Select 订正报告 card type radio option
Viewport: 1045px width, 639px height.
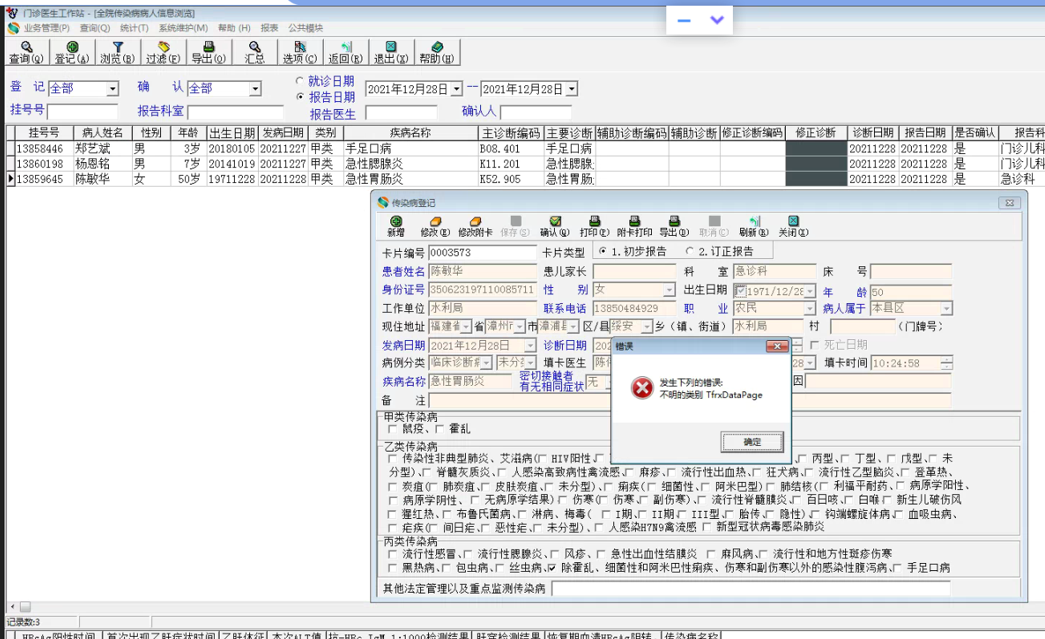coord(690,252)
